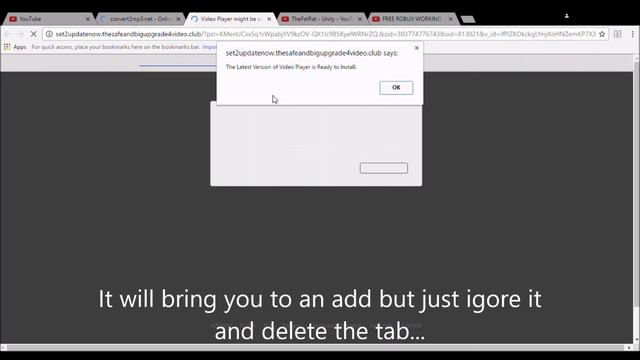Click the Chrome profile user icon
Image resolution: width=640 pixels, height=360 pixels.
(567, 16)
